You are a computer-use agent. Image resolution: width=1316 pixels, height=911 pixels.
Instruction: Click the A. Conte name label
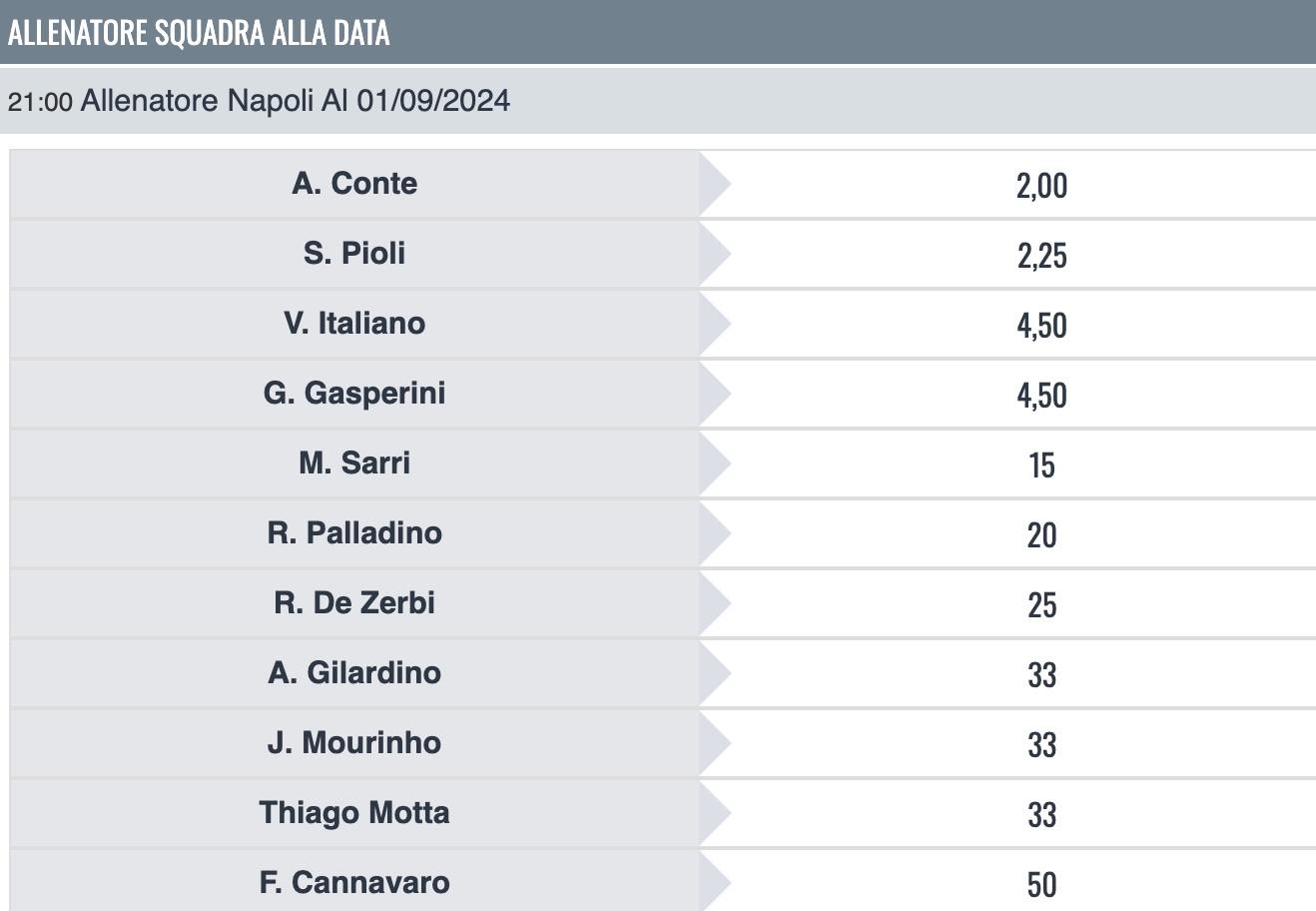[354, 184]
